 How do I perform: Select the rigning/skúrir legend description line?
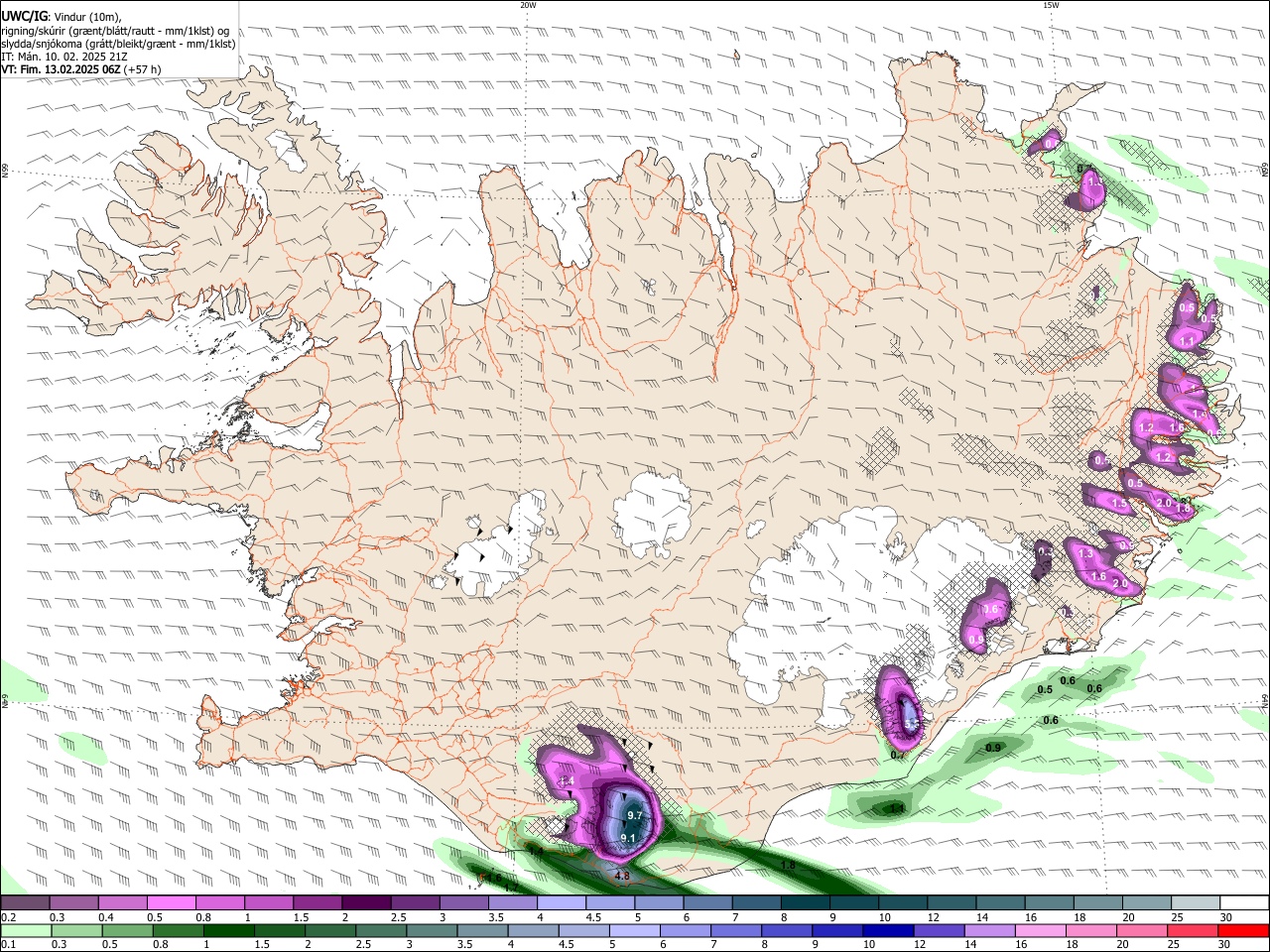click(x=116, y=31)
